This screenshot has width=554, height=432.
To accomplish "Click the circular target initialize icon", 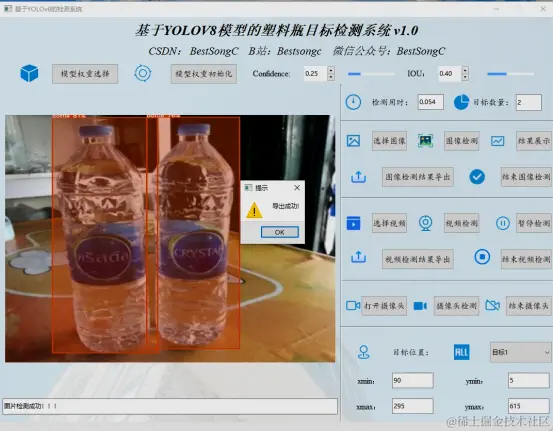I will pyautogui.click(x=143, y=73).
